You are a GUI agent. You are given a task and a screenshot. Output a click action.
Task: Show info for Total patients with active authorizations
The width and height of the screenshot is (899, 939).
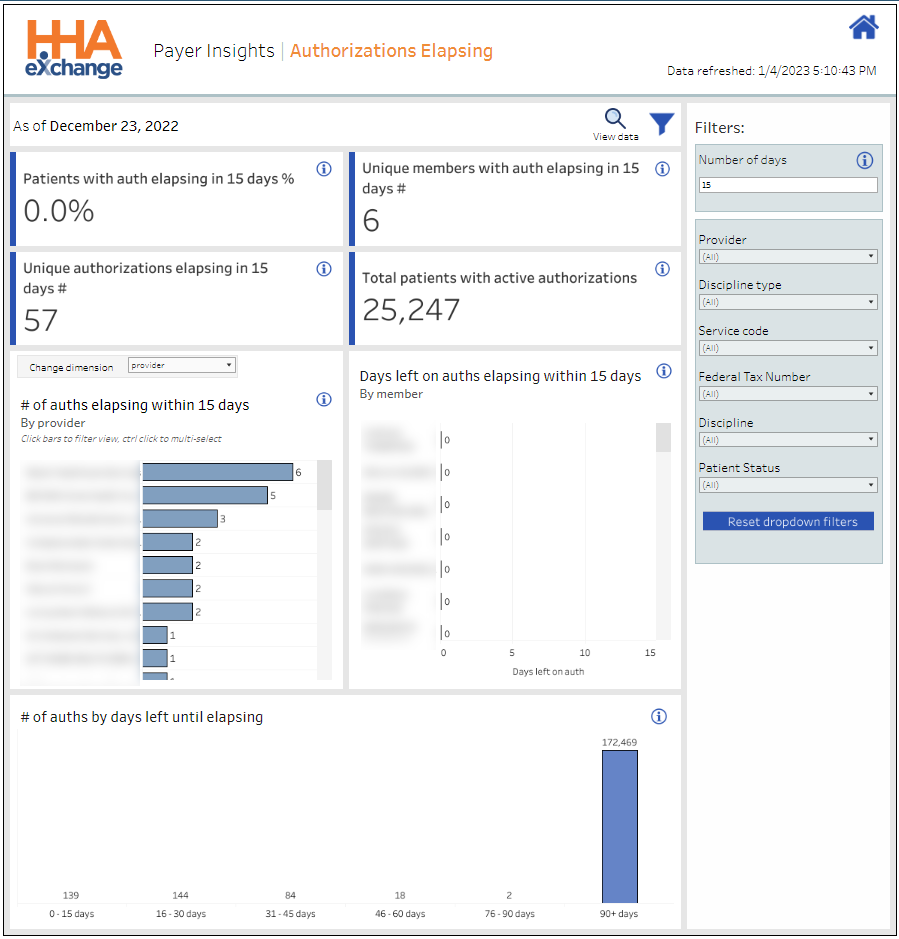(662, 269)
